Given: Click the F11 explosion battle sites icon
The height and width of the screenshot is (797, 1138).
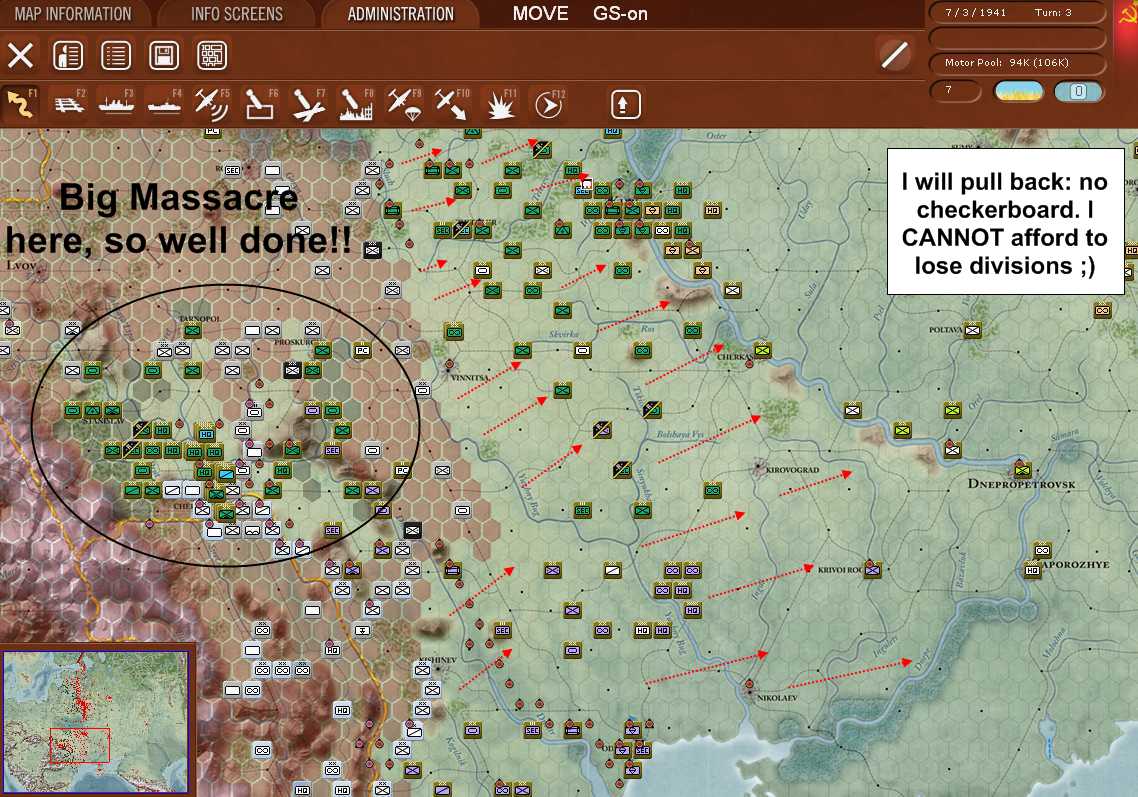Looking at the screenshot, I should 500,104.
